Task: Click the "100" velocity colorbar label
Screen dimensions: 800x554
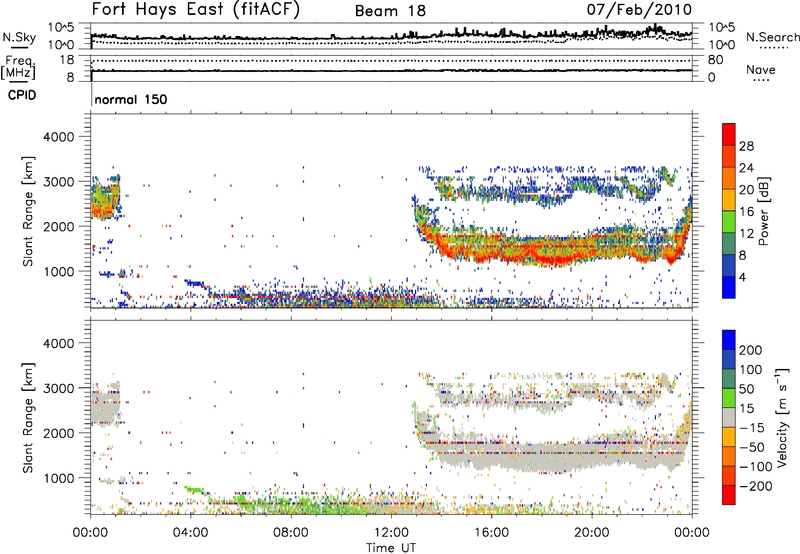Action: click(750, 370)
